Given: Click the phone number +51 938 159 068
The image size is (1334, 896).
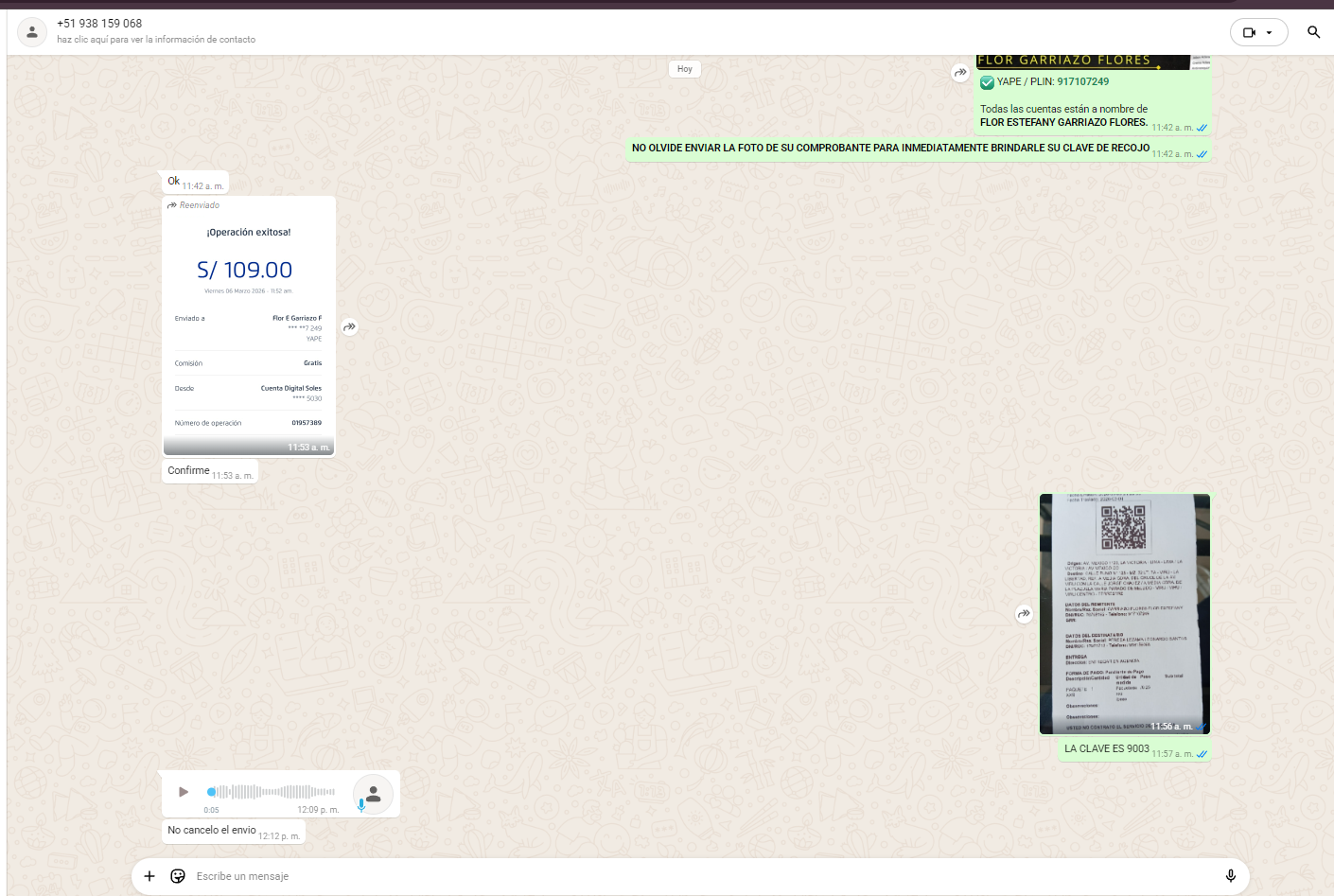Looking at the screenshot, I should [x=99, y=24].
